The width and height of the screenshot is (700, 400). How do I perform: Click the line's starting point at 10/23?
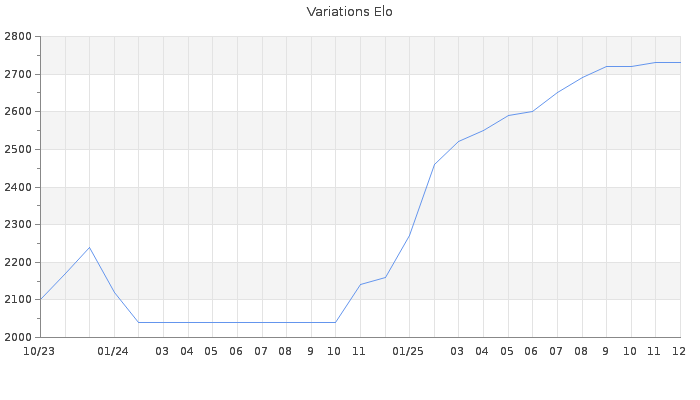click(40, 299)
